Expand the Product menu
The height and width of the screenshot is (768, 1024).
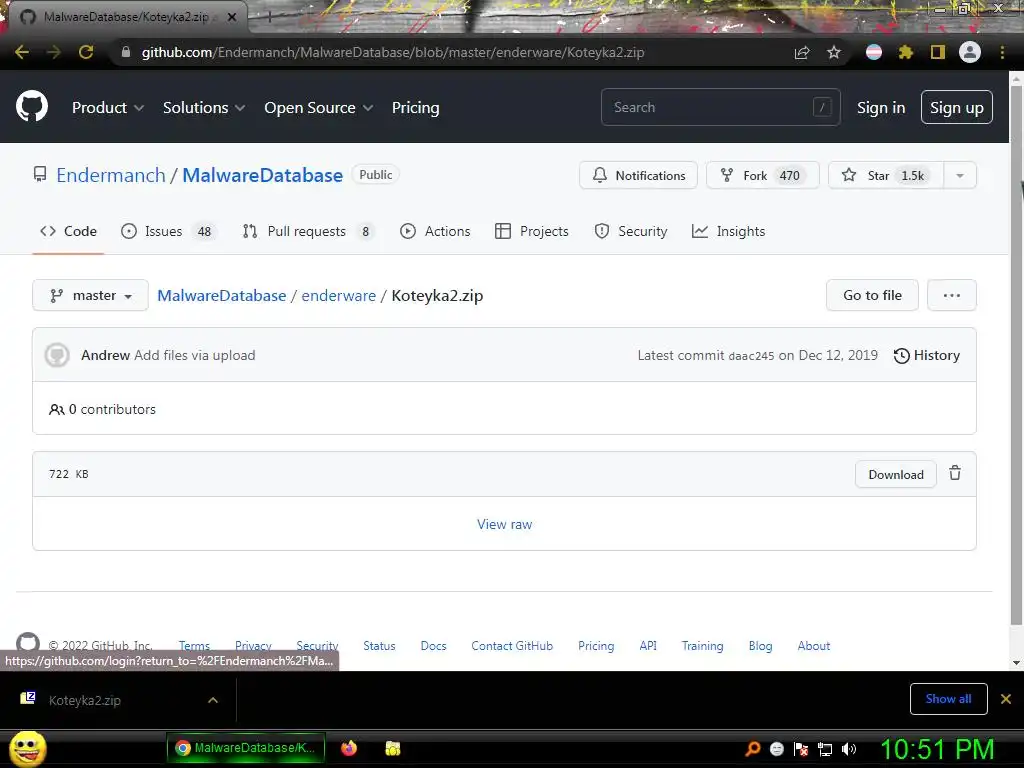click(x=108, y=108)
